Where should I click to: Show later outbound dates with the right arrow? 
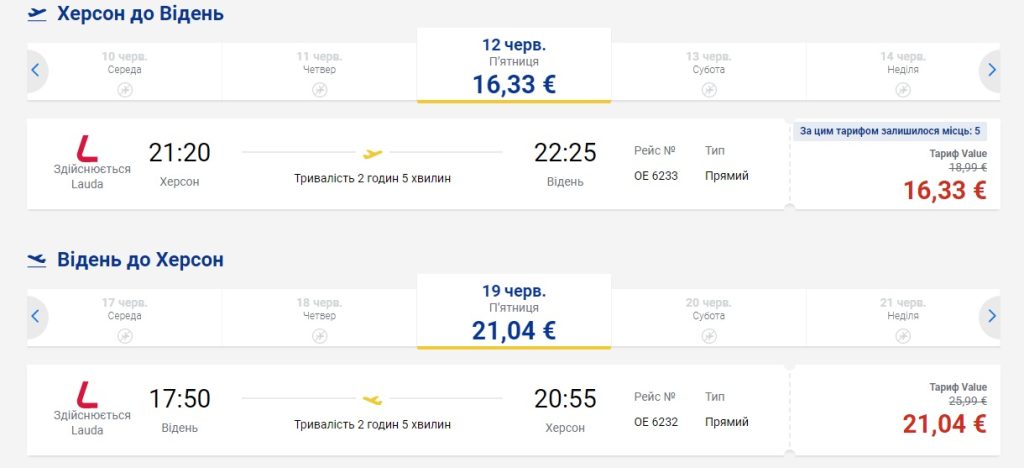[991, 70]
